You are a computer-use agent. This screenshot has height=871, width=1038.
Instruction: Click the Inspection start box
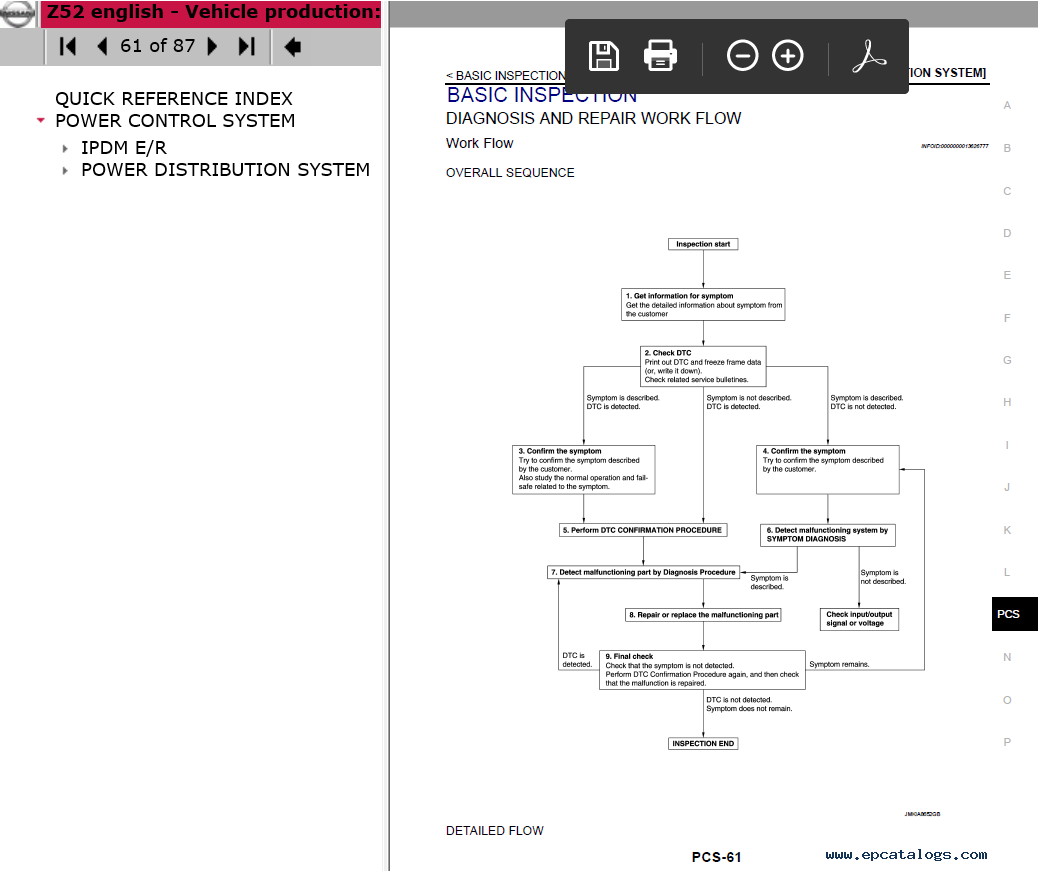coord(703,244)
